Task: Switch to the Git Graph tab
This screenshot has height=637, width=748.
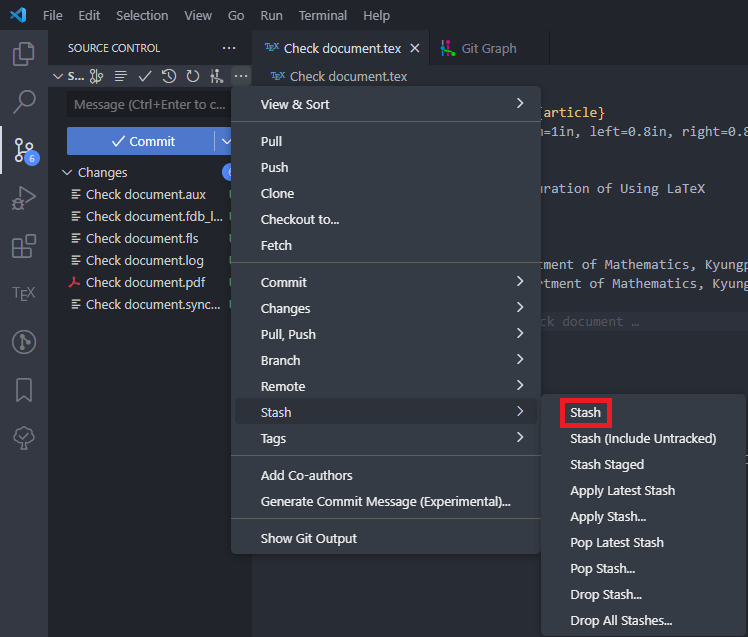Action: tap(489, 48)
